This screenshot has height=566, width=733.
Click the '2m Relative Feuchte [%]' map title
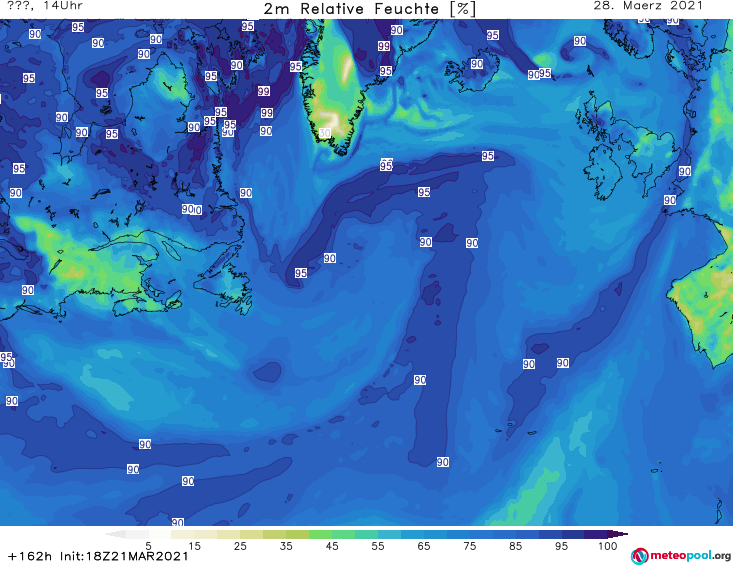click(369, 9)
